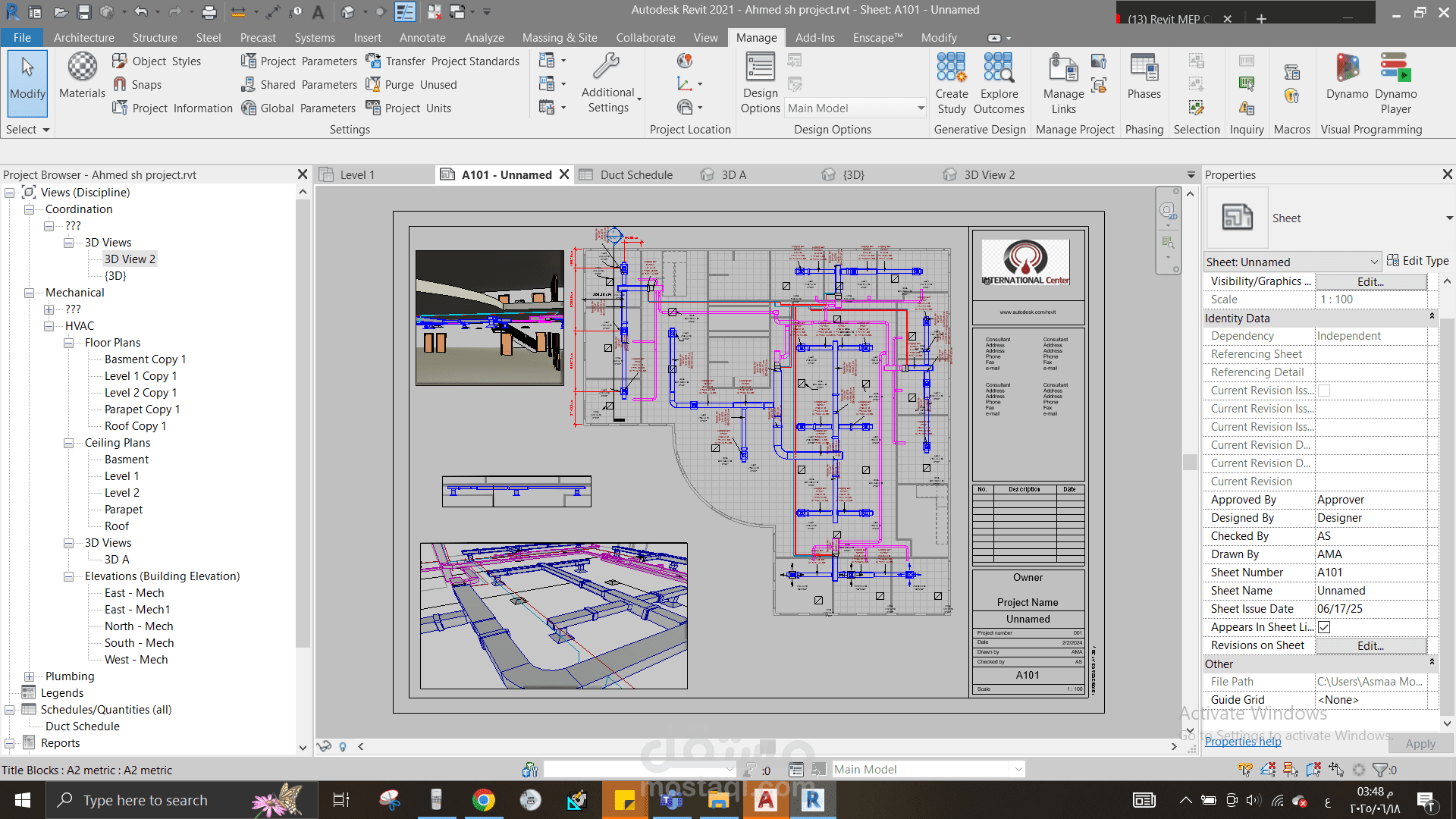Viewport: 1456px width, 819px height.
Task: Open Object Styles settings
Action: point(157,61)
